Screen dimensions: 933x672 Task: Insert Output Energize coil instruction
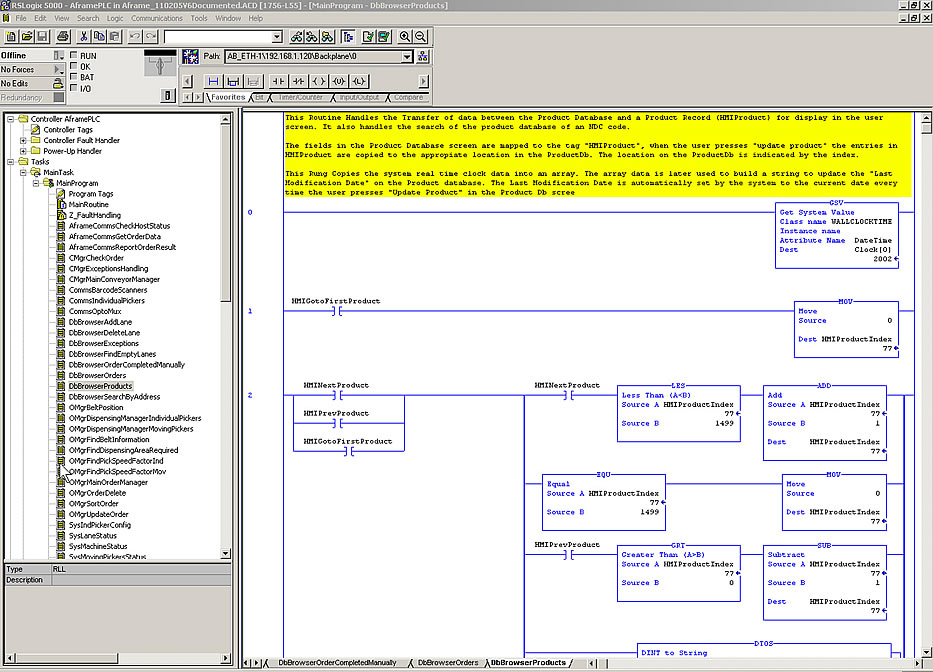[x=318, y=81]
